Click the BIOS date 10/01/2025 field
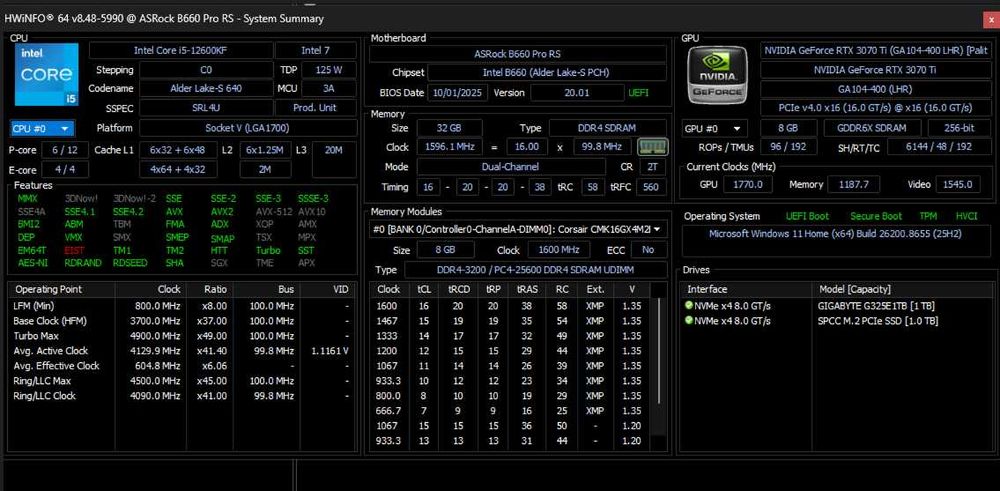 (457, 93)
